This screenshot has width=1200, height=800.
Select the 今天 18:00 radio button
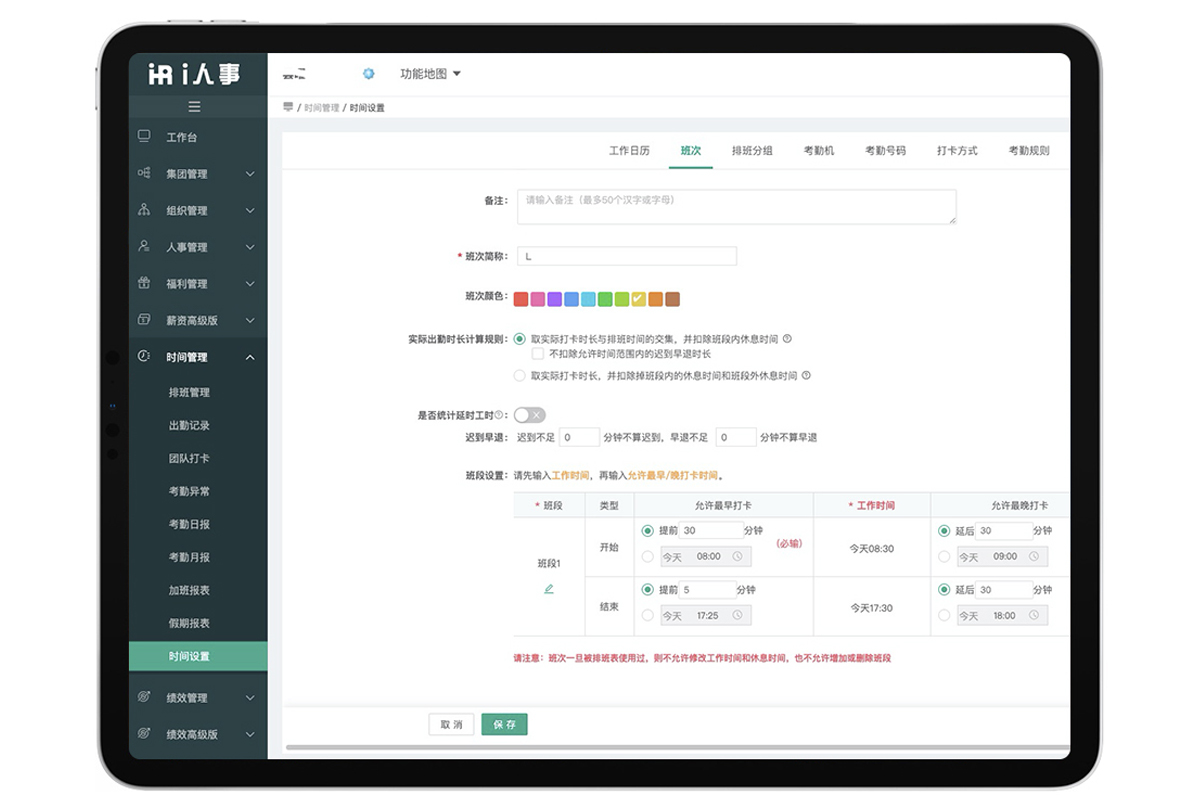click(945, 615)
